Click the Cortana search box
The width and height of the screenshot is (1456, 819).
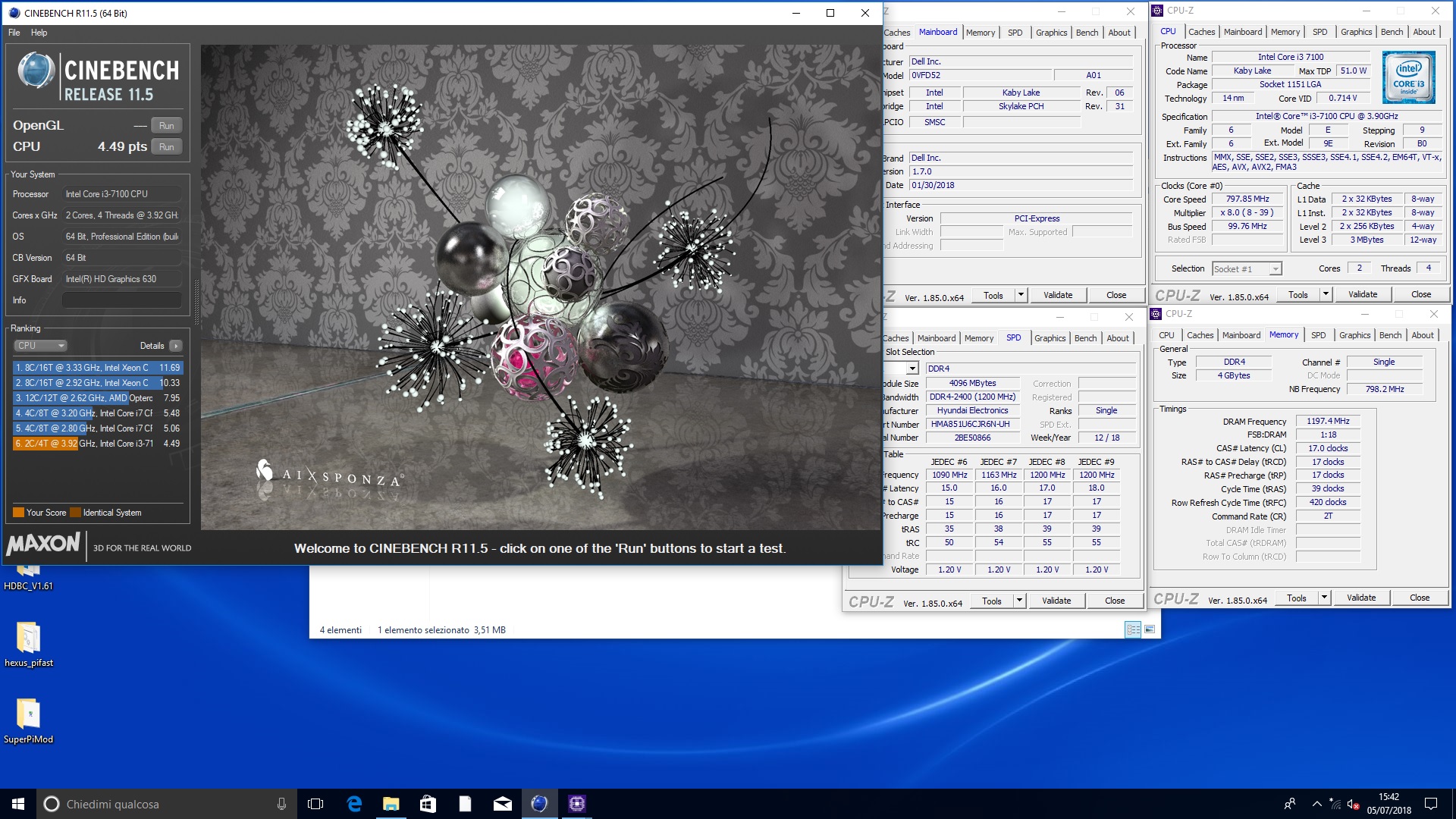165,804
